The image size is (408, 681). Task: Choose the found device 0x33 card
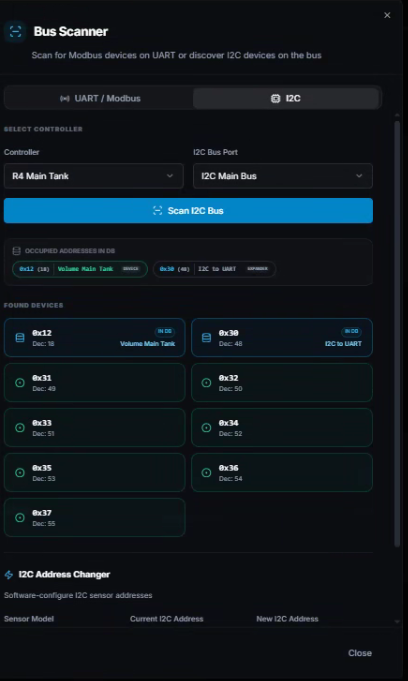(x=95, y=427)
